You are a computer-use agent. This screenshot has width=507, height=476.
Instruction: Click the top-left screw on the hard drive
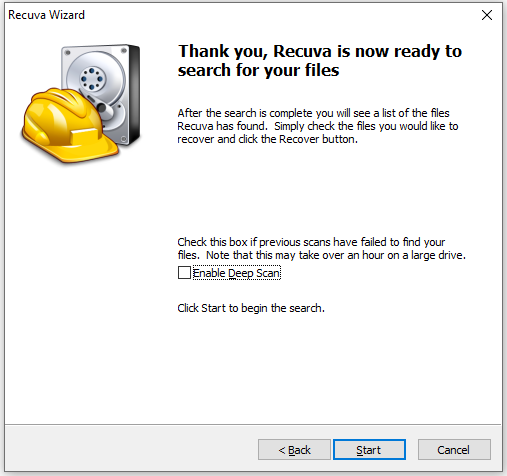(x=68, y=53)
